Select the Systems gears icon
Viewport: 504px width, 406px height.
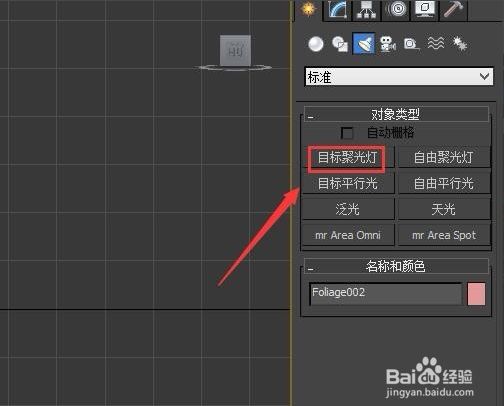pos(460,44)
